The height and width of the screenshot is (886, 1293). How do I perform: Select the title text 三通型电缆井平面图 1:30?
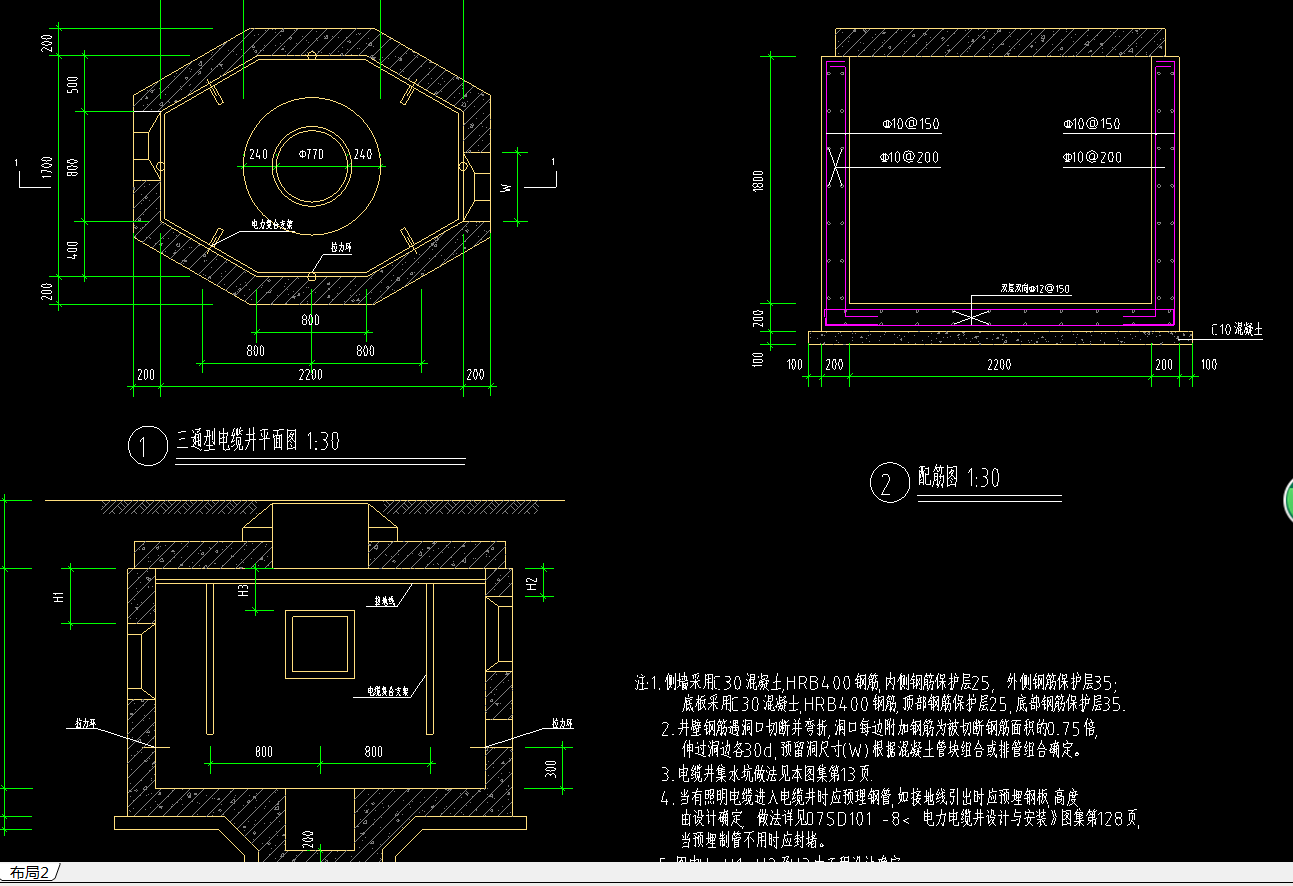258,441
